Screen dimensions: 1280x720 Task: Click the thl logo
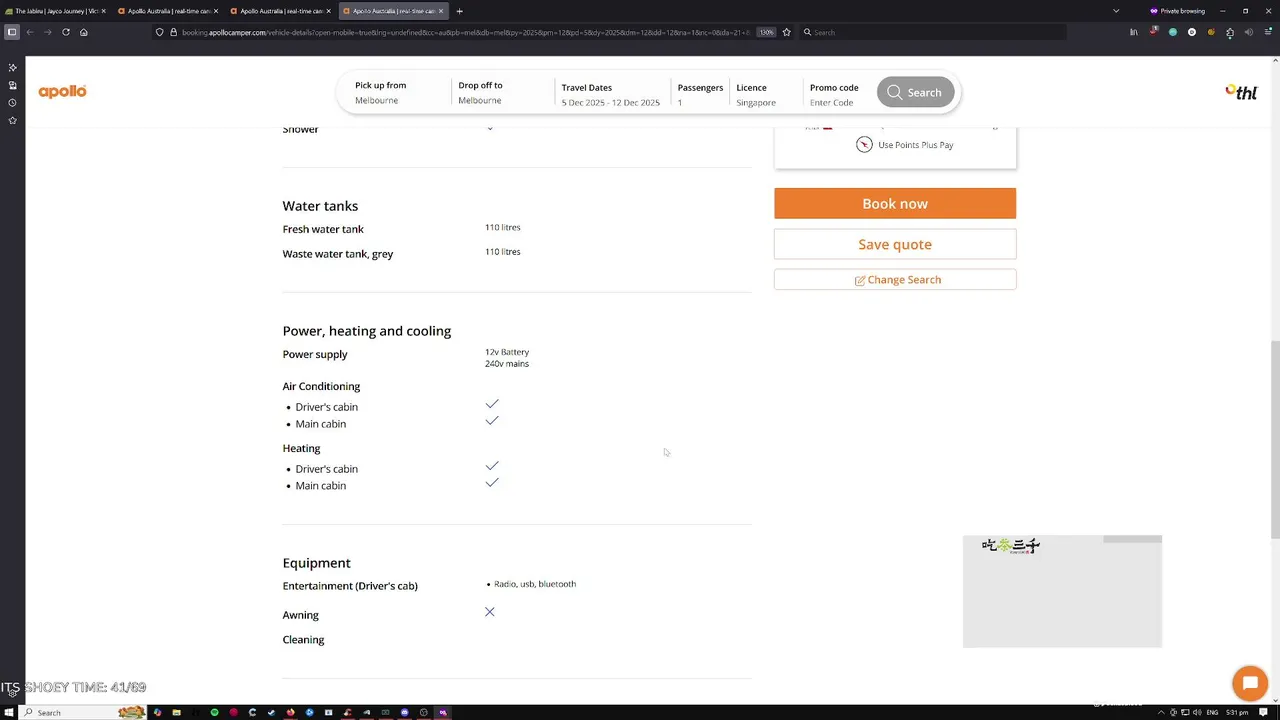coord(1241,92)
